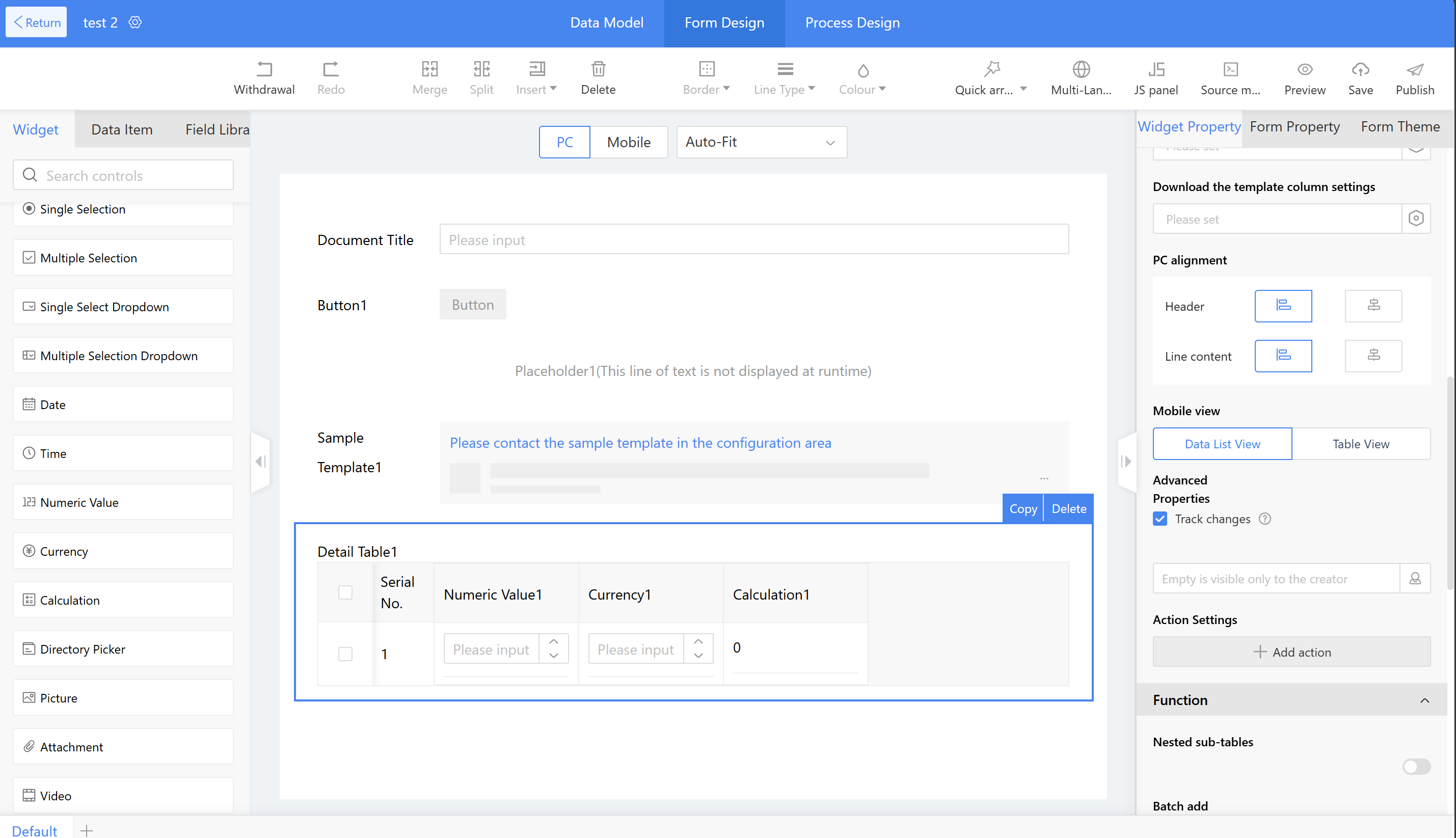This screenshot has width=1456, height=838.
Task: Click the Save cloud icon
Action: click(x=1360, y=70)
